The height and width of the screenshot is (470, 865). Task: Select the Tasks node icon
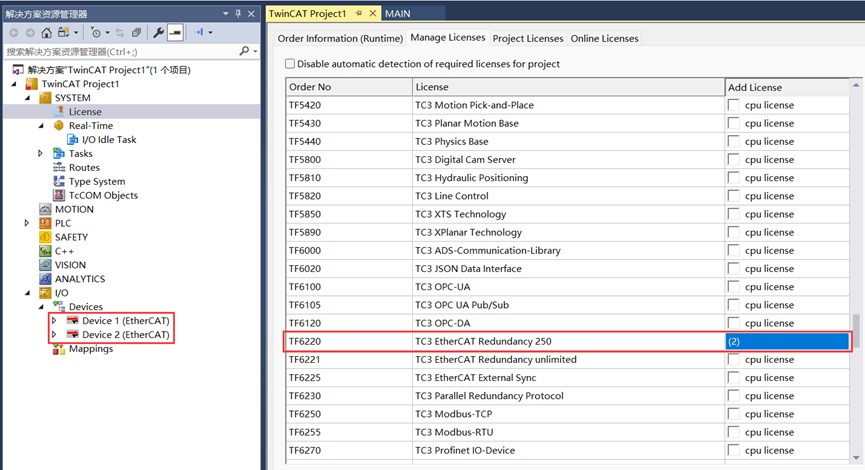[x=59, y=153]
